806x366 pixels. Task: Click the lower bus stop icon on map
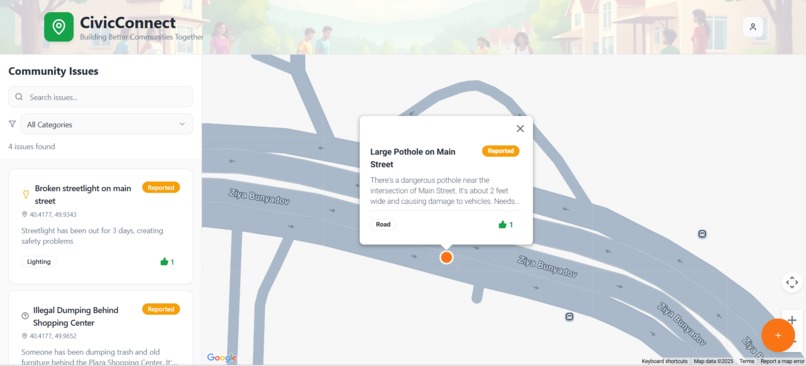[569, 317]
